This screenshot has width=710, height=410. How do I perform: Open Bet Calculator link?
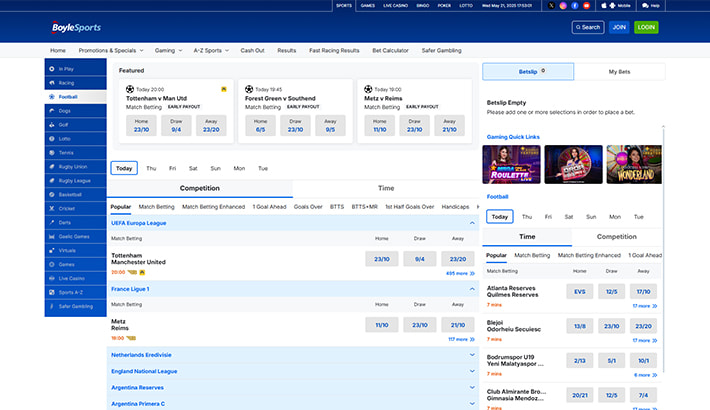[390, 50]
